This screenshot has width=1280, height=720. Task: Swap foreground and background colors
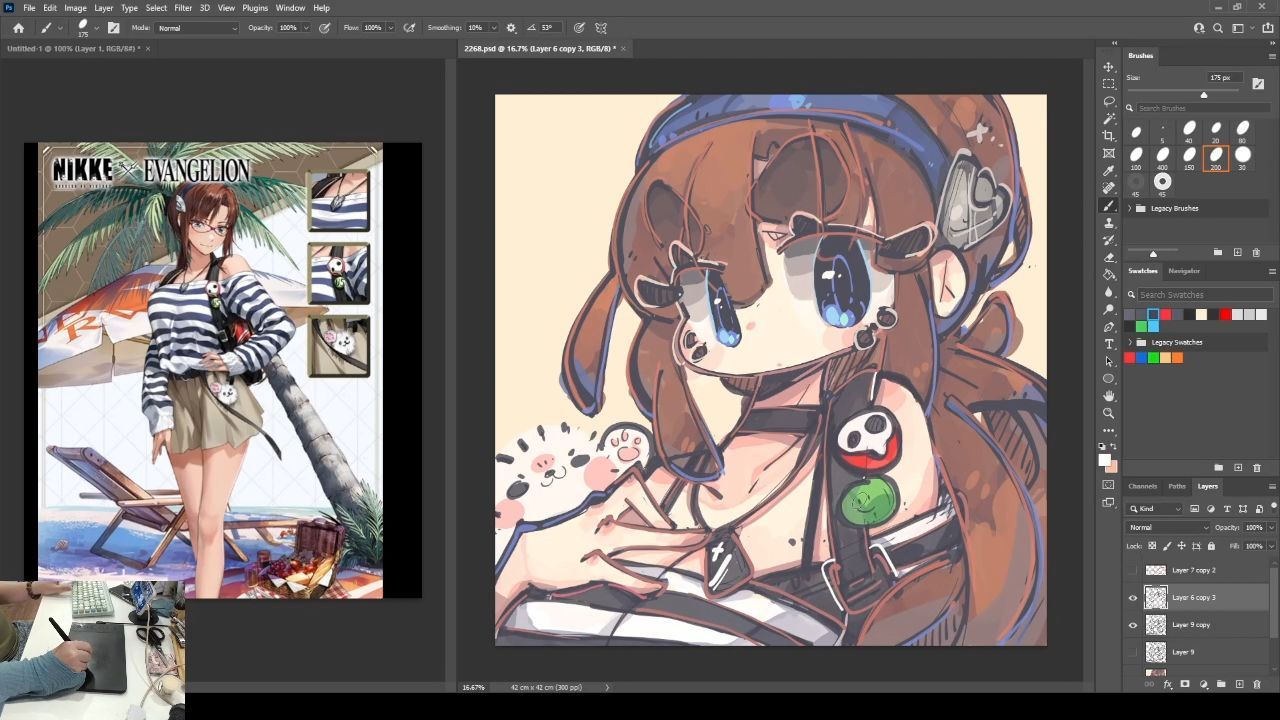pyautogui.click(x=1115, y=447)
